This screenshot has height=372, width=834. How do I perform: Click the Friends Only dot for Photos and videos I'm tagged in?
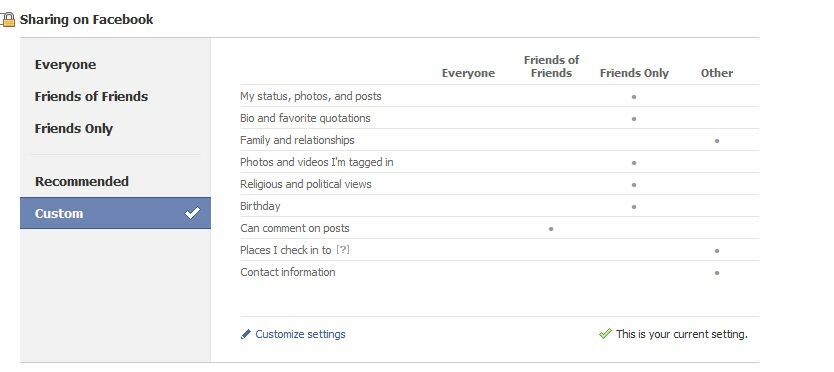633,163
